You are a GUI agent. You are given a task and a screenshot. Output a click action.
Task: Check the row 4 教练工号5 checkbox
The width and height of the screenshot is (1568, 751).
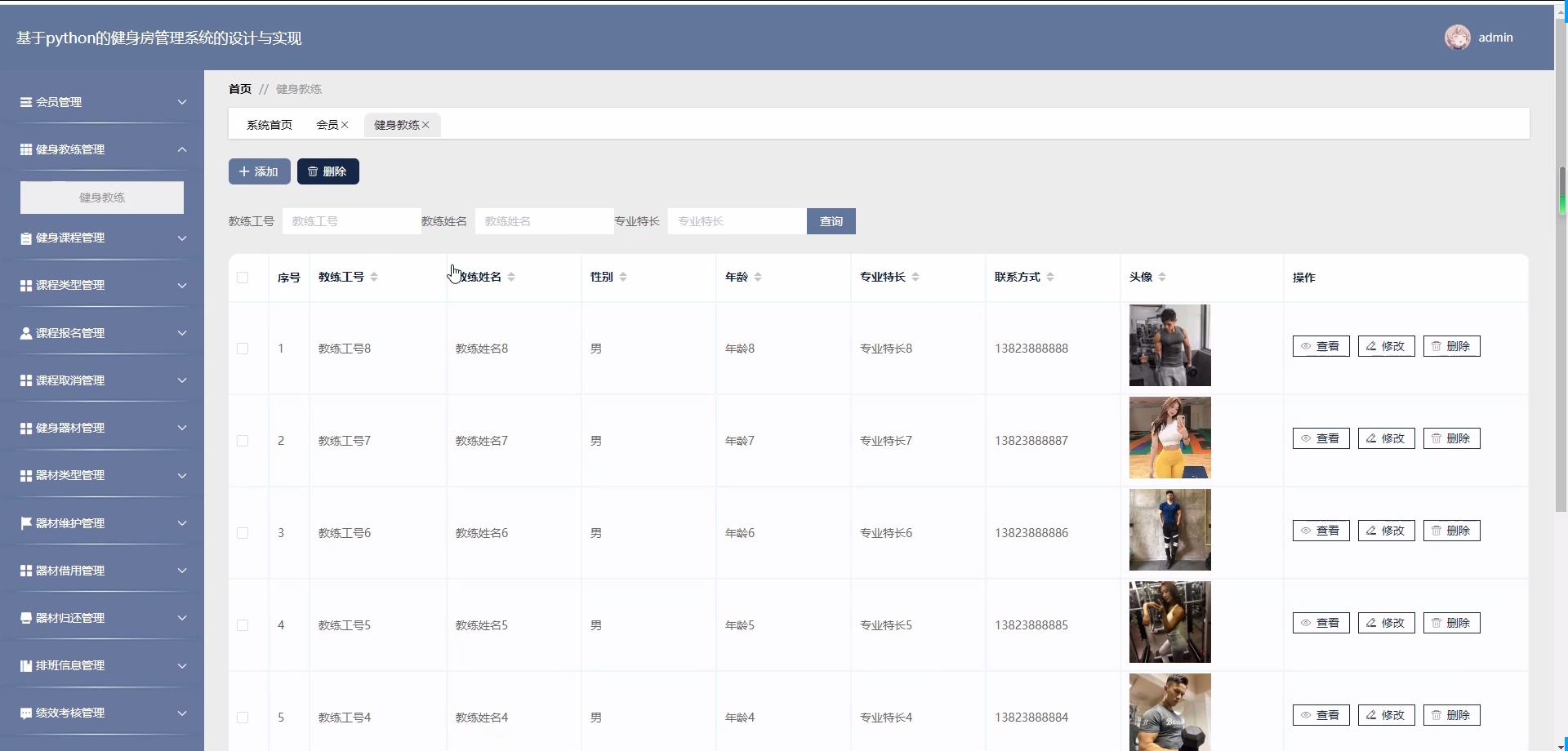(243, 625)
